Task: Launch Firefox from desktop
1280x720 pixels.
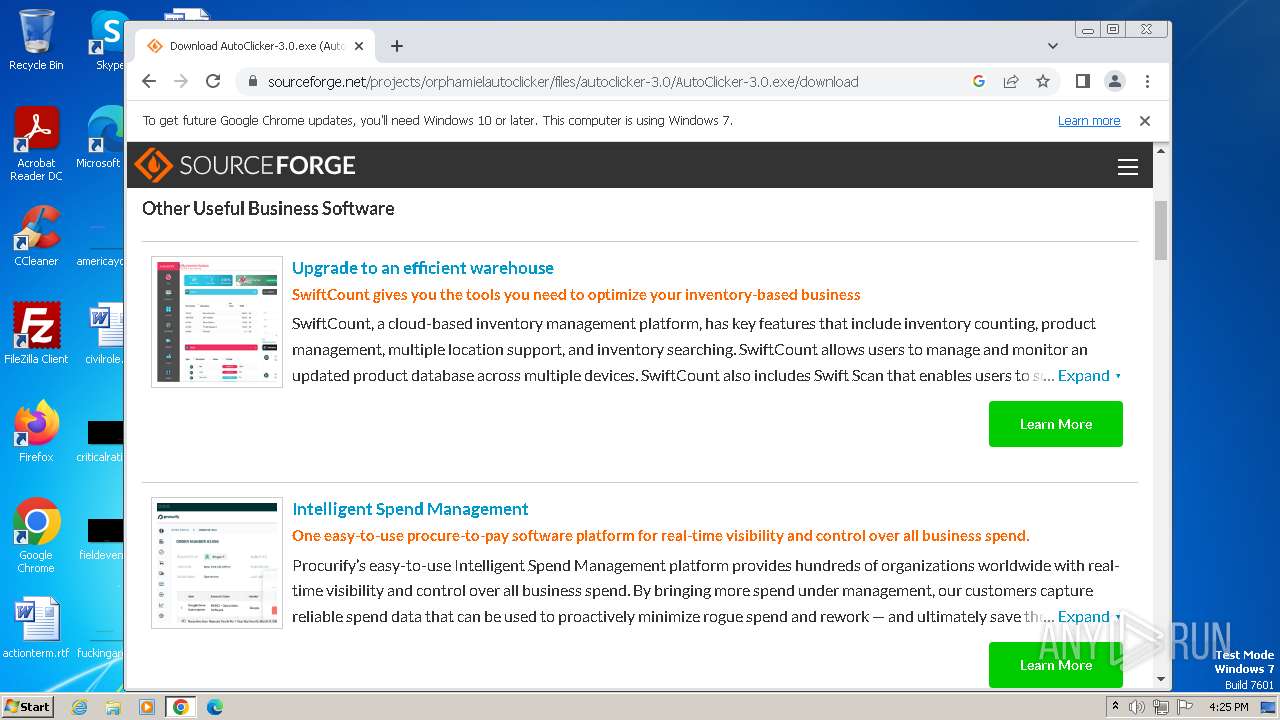Action: point(36,432)
